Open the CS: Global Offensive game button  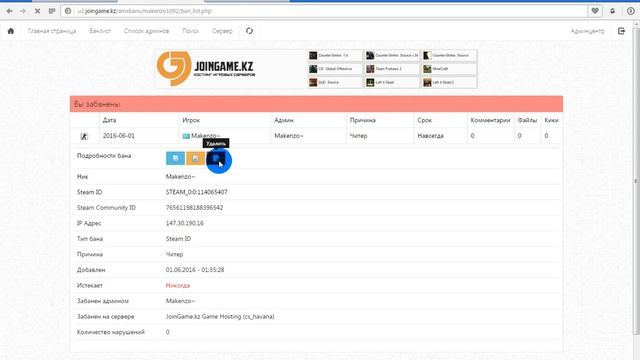335,69
